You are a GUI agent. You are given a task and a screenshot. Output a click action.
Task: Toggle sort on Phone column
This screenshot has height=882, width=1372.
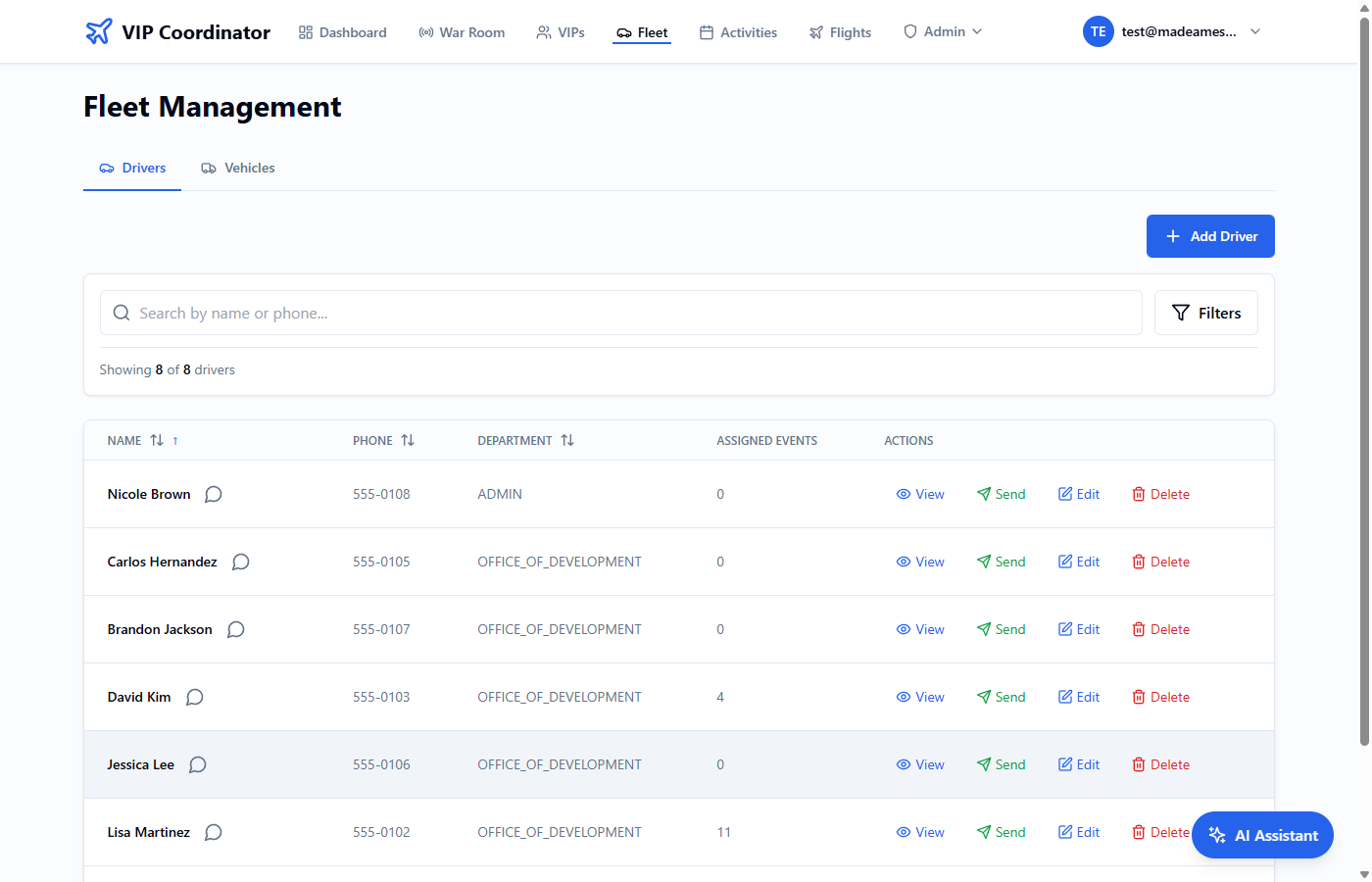(408, 440)
